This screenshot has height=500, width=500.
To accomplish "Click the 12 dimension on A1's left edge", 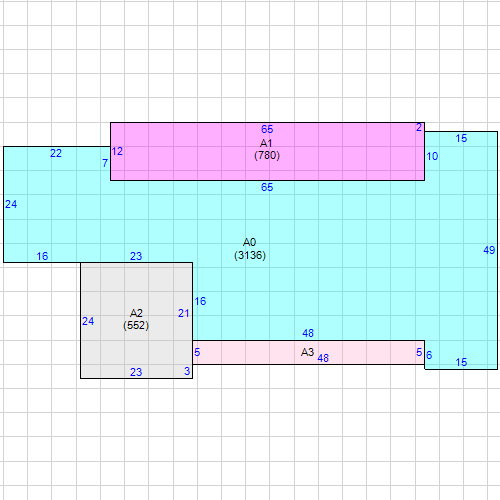I will [x=117, y=151].
